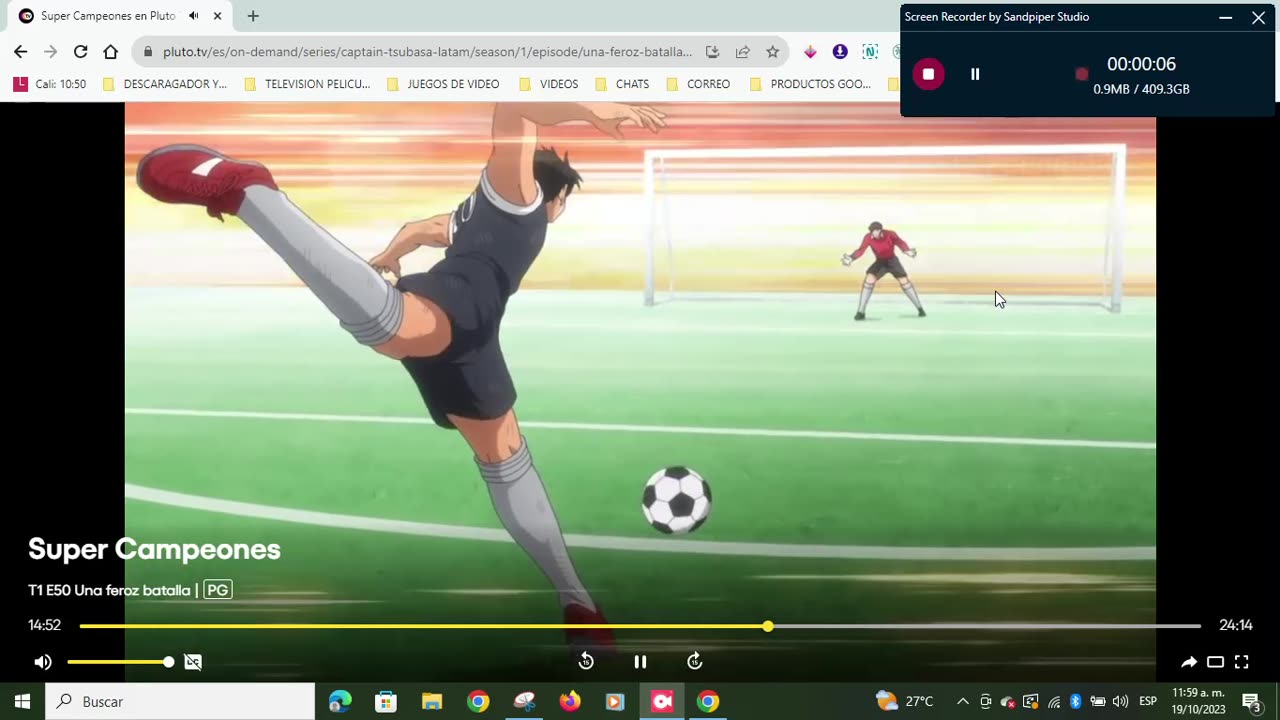
Task: Switch the ESP input language indicator
Action: [1149, 701]
